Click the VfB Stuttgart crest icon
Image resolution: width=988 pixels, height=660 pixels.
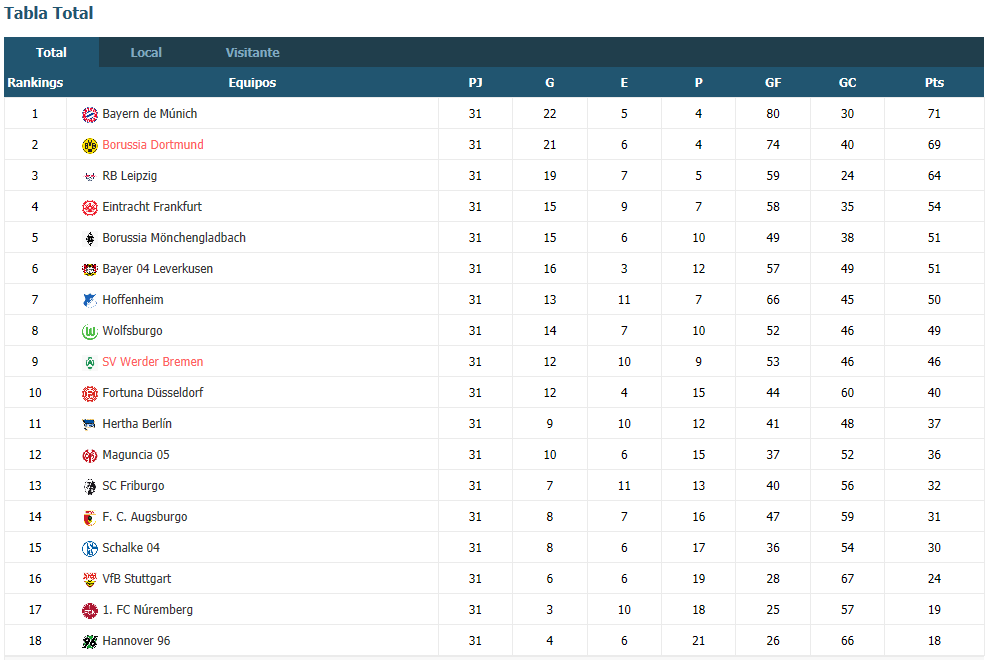(x=89, y=579)
